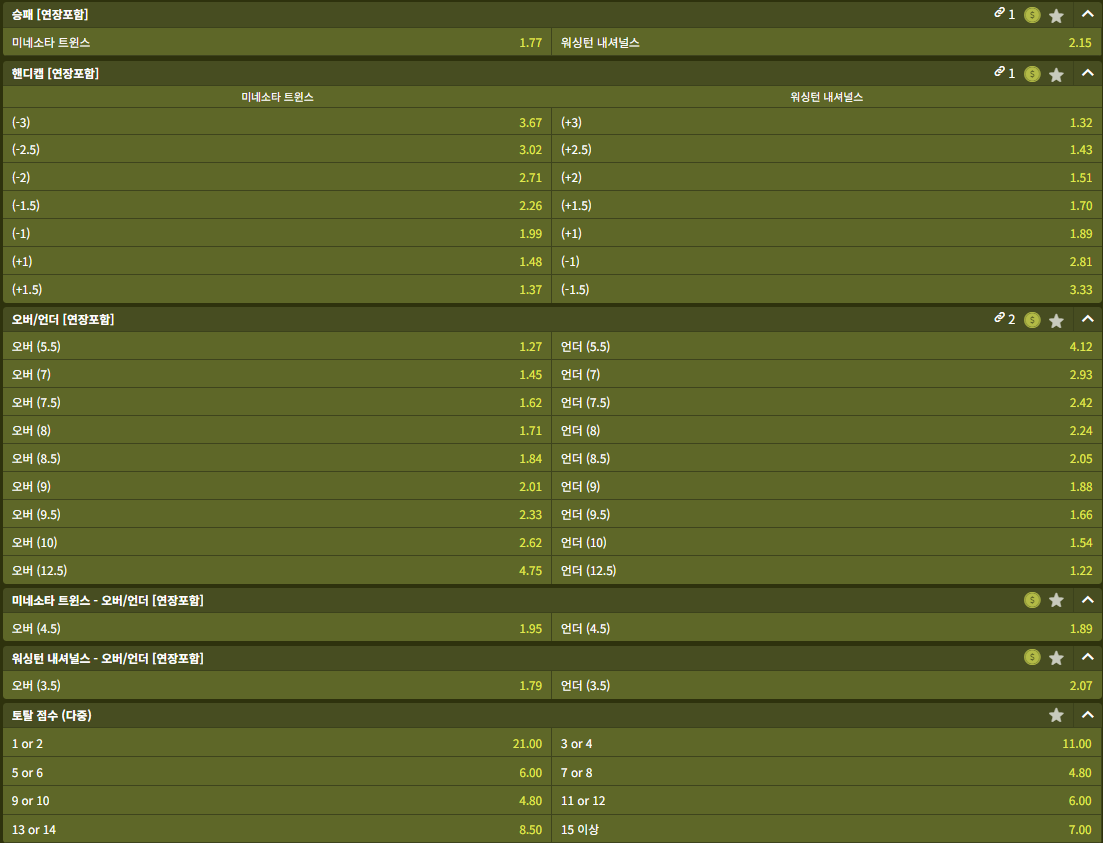Image resolution: width=1103 pixels, height=843 pixels.
Task: Select 오버 (5.5) at odds 1.27
Action: (277, 346)
